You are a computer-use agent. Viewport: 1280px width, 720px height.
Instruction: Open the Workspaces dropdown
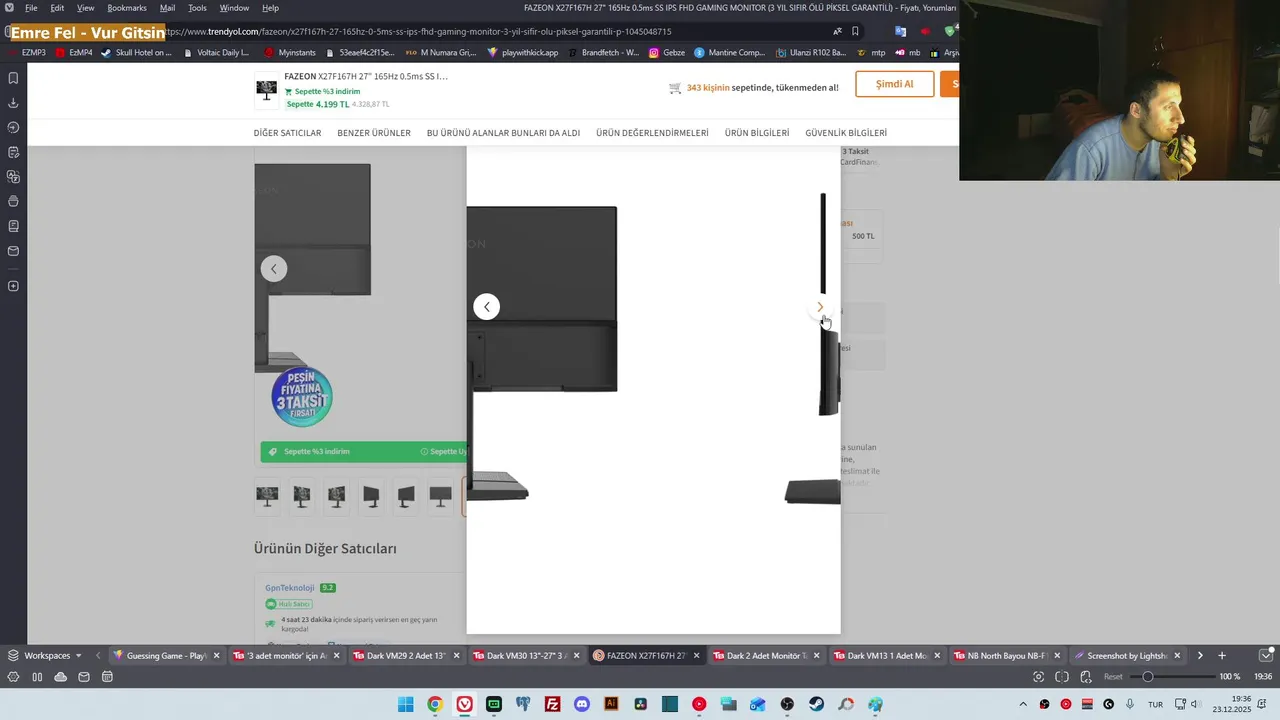(46, 656)
